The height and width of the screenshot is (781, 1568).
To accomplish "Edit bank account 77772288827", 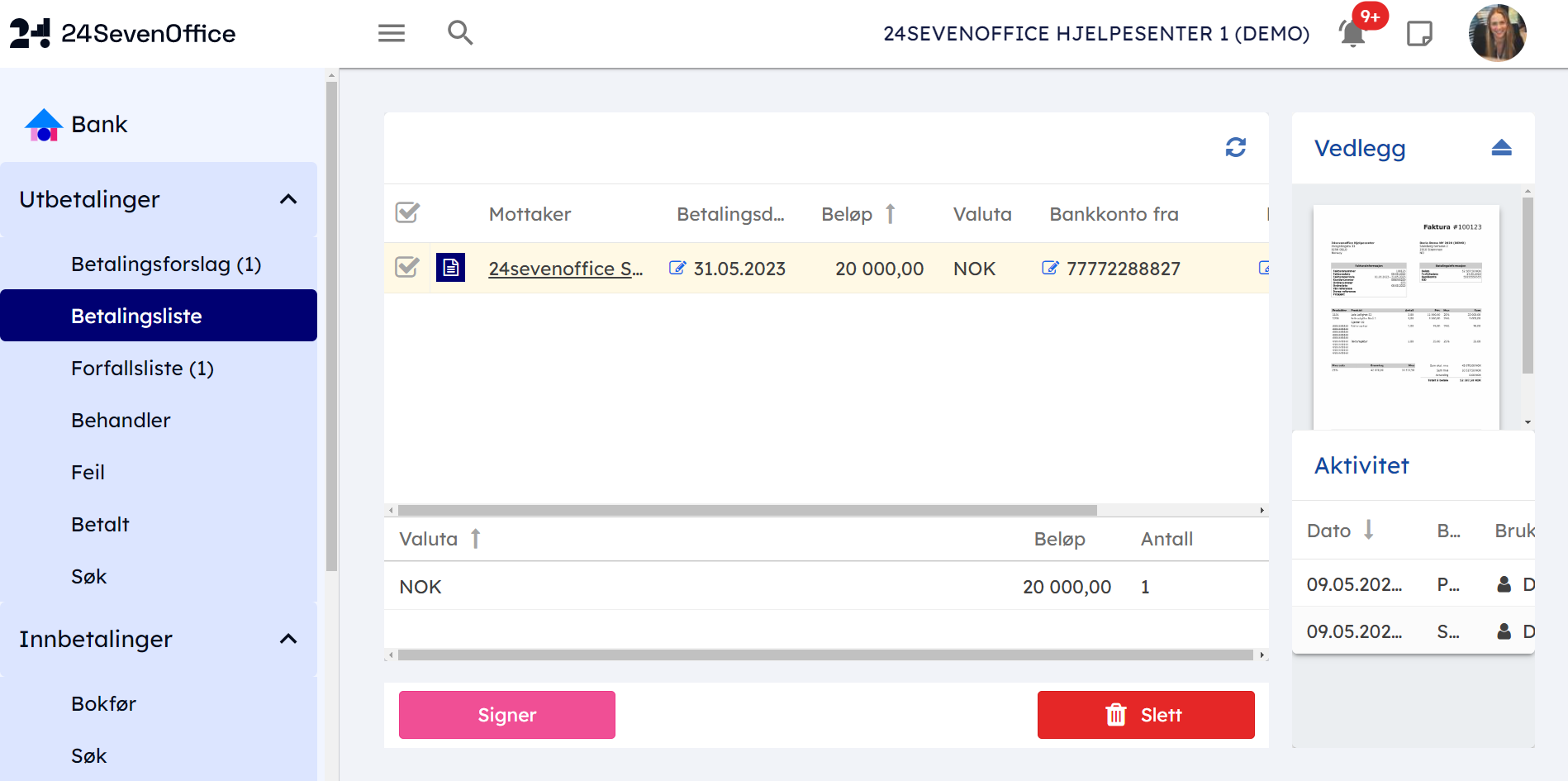I will (x=1050, y=268).
